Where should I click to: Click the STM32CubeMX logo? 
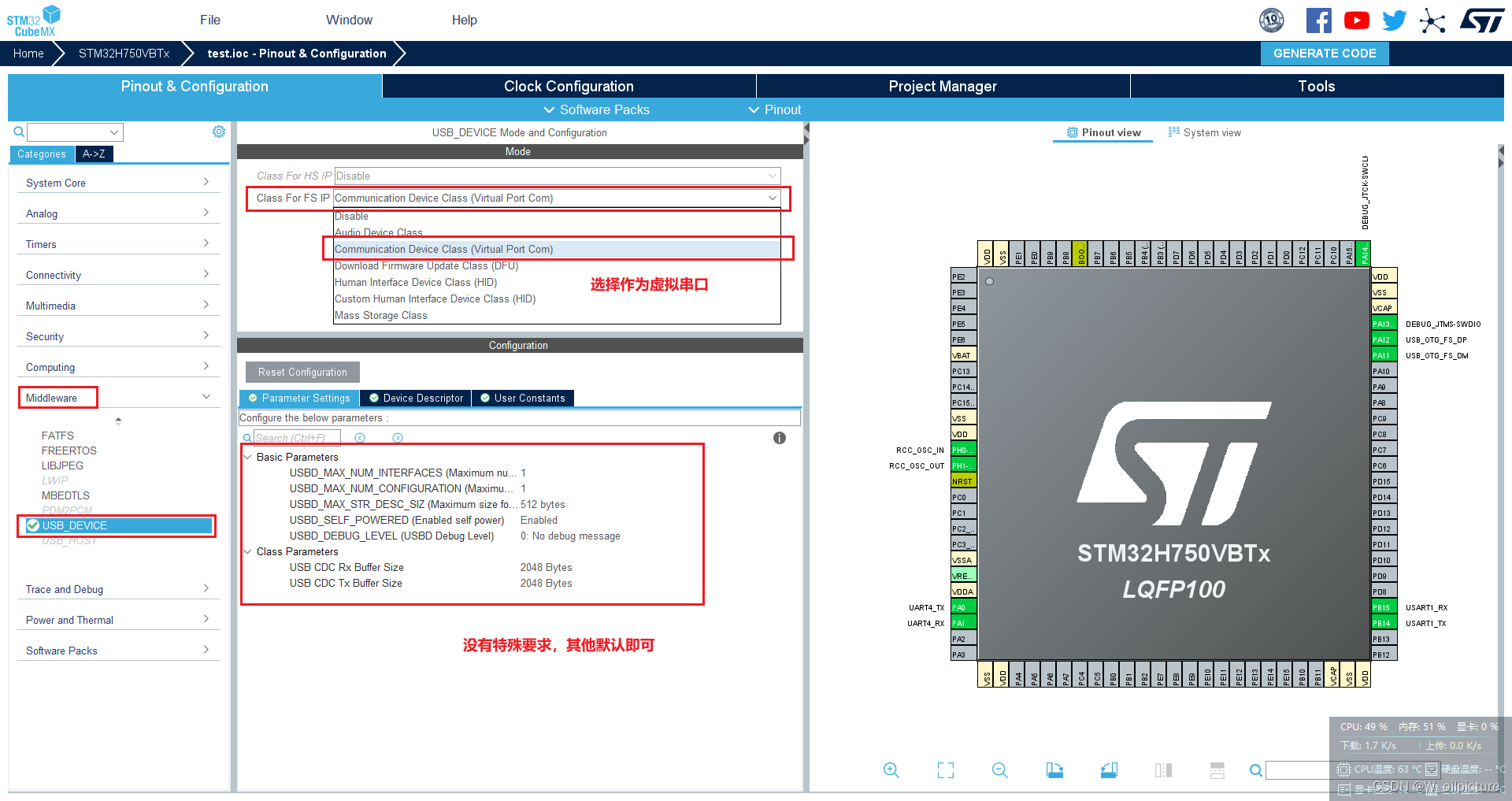coord(34,21)
